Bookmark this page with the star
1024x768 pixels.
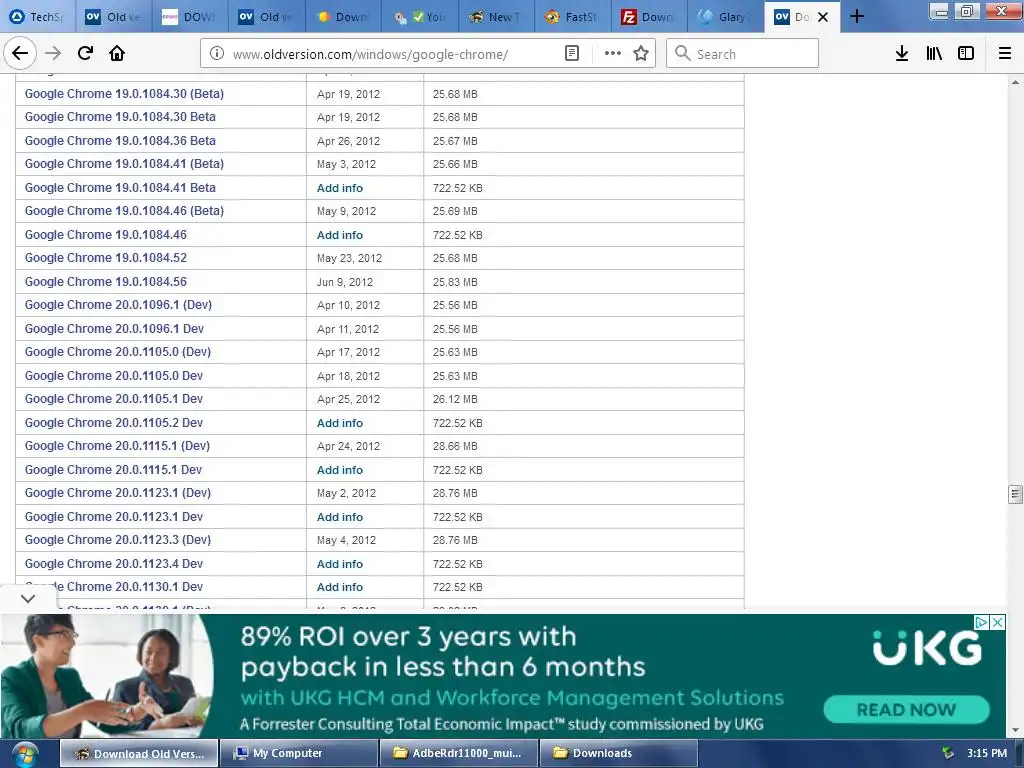(x=641, y=54)
